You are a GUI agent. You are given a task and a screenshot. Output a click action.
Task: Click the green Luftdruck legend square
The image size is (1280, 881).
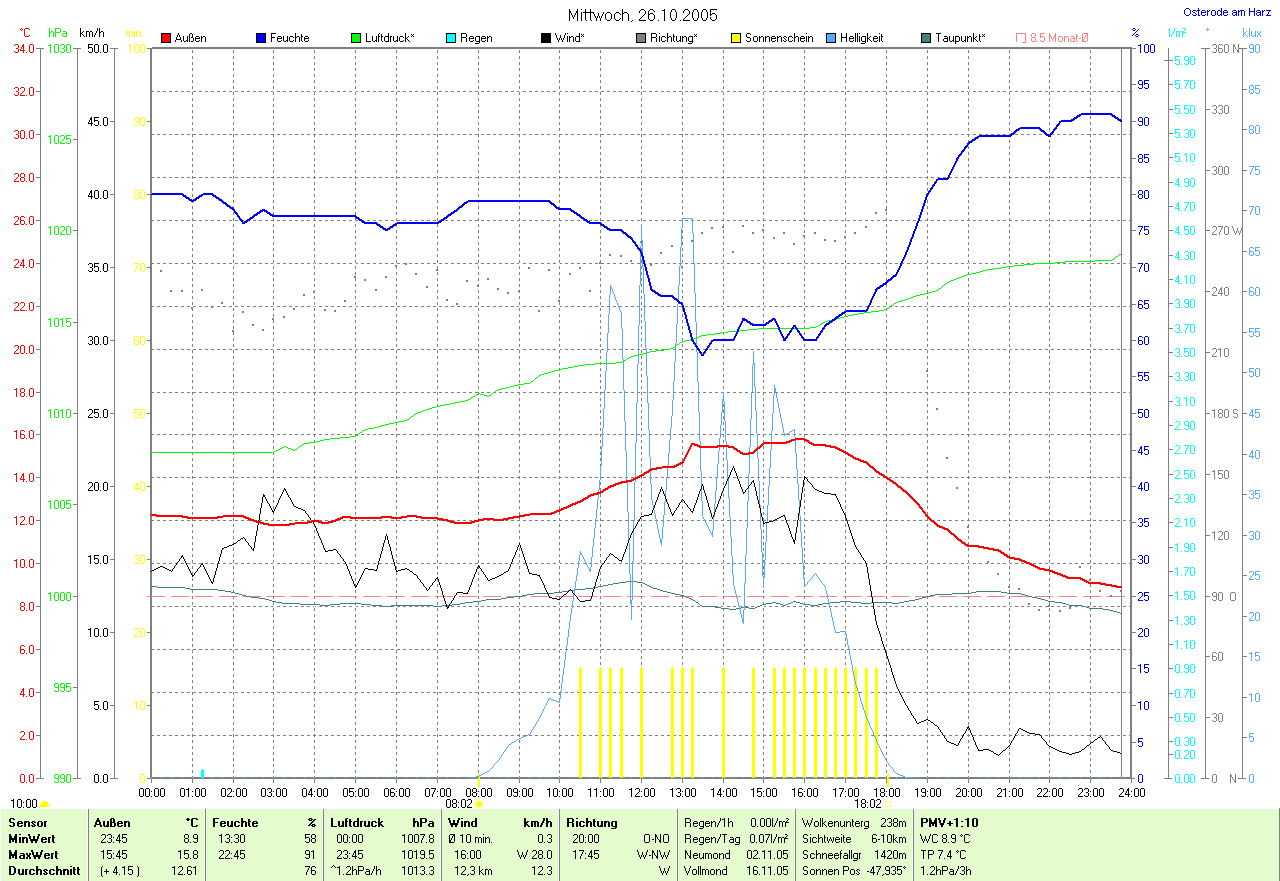[356, 38]
